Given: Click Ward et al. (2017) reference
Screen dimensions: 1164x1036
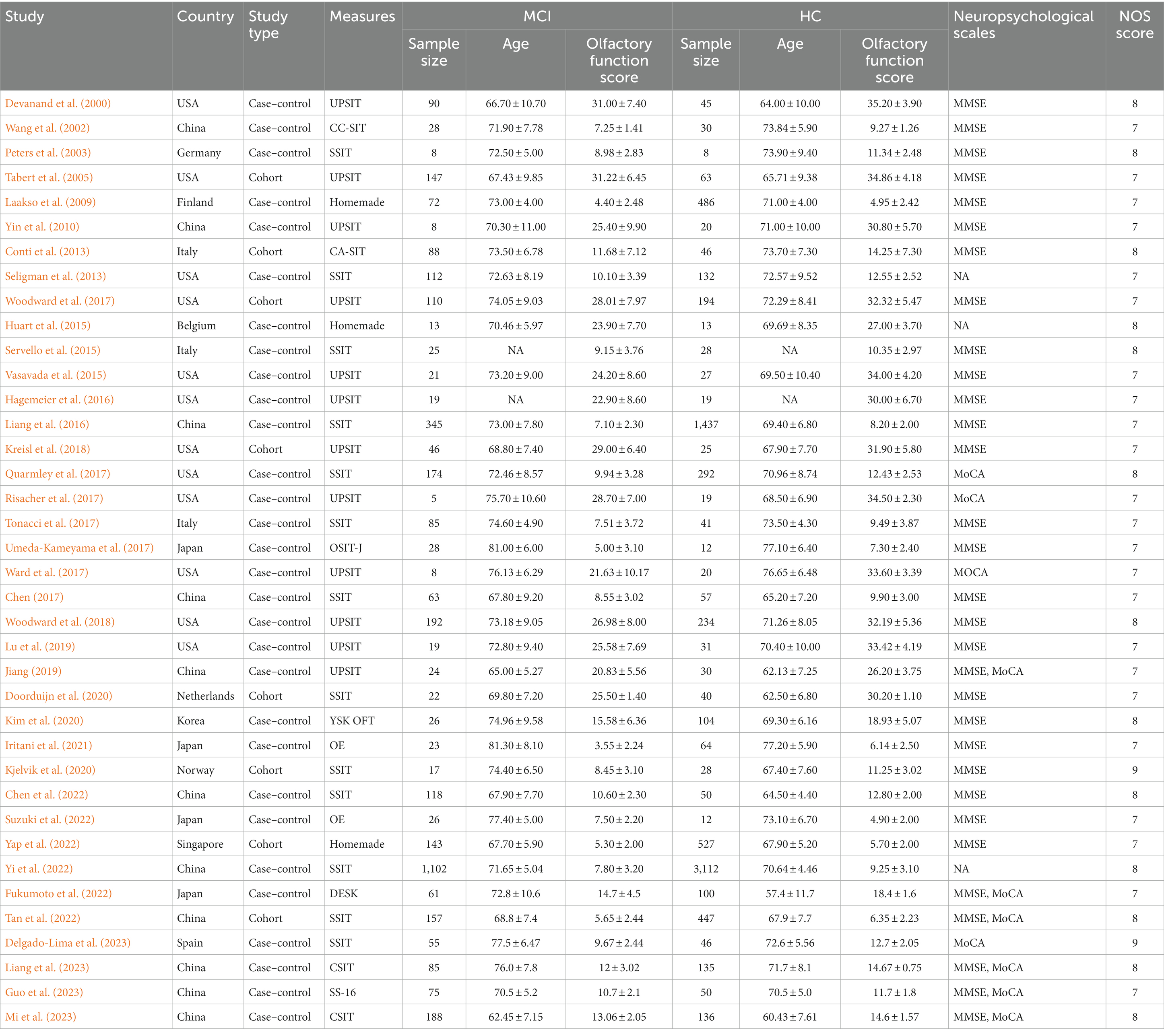Looking at the screenshot, I should [47, 573].
